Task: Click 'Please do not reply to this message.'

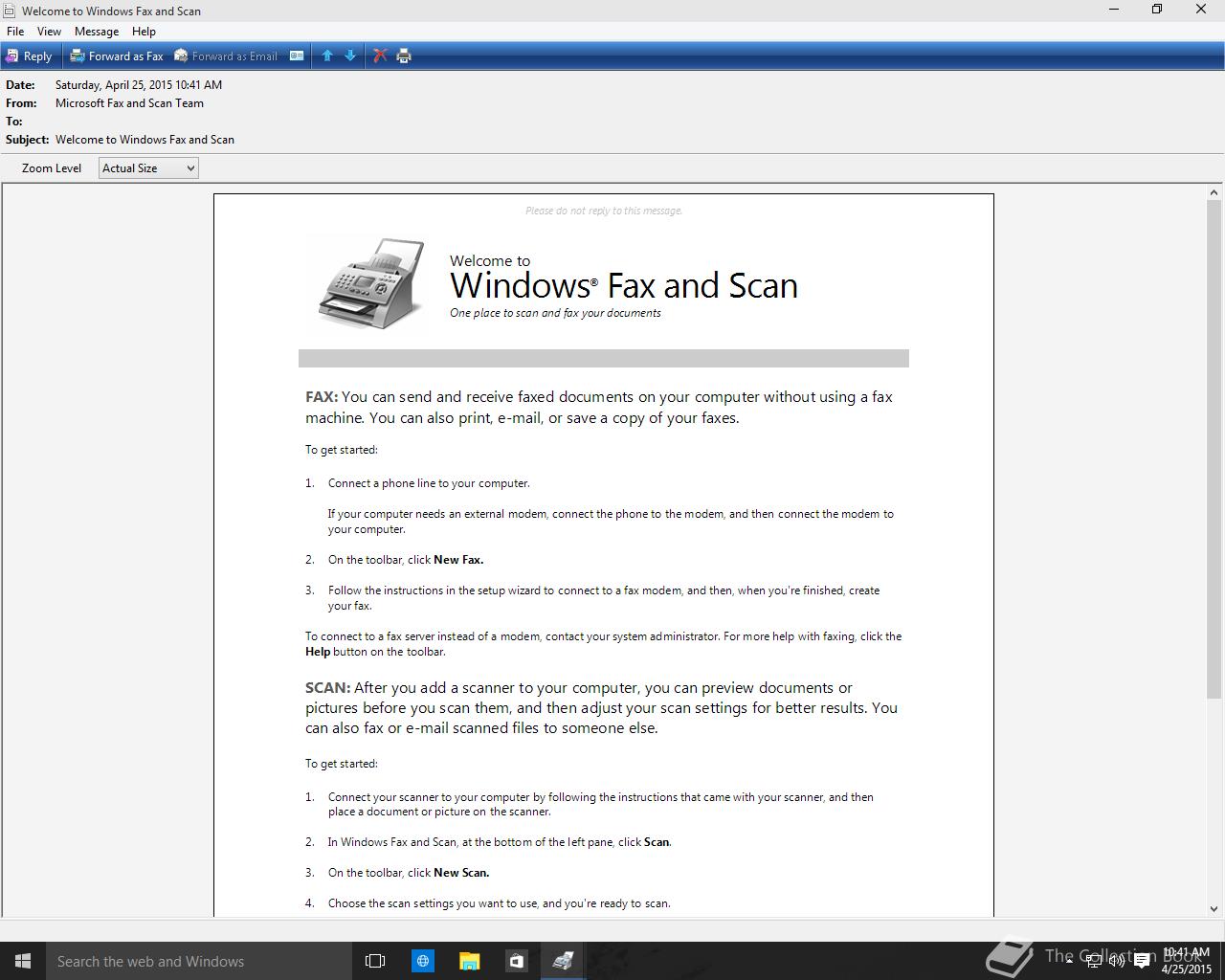Action: click(604, 211)
